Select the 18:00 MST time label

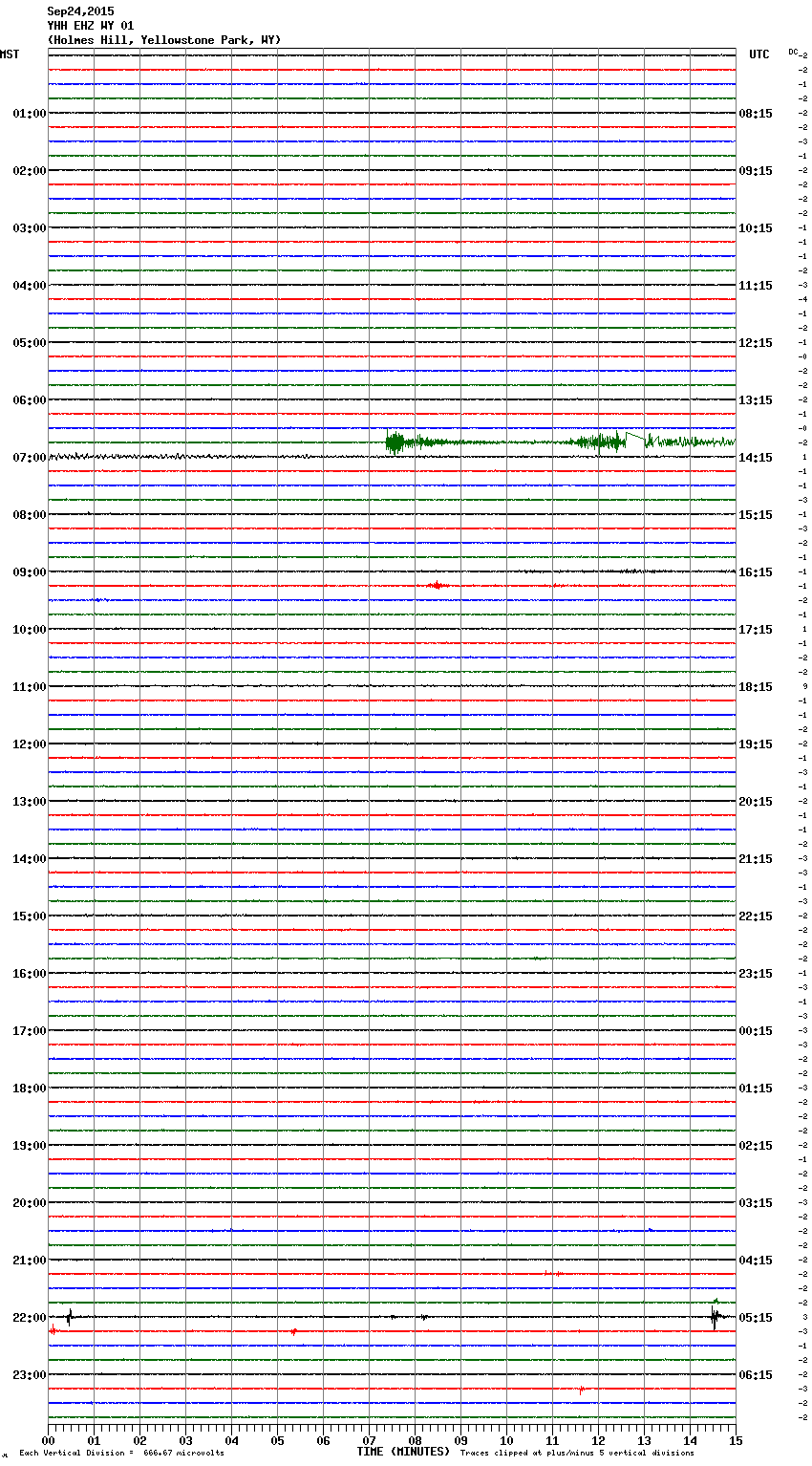30,1089
